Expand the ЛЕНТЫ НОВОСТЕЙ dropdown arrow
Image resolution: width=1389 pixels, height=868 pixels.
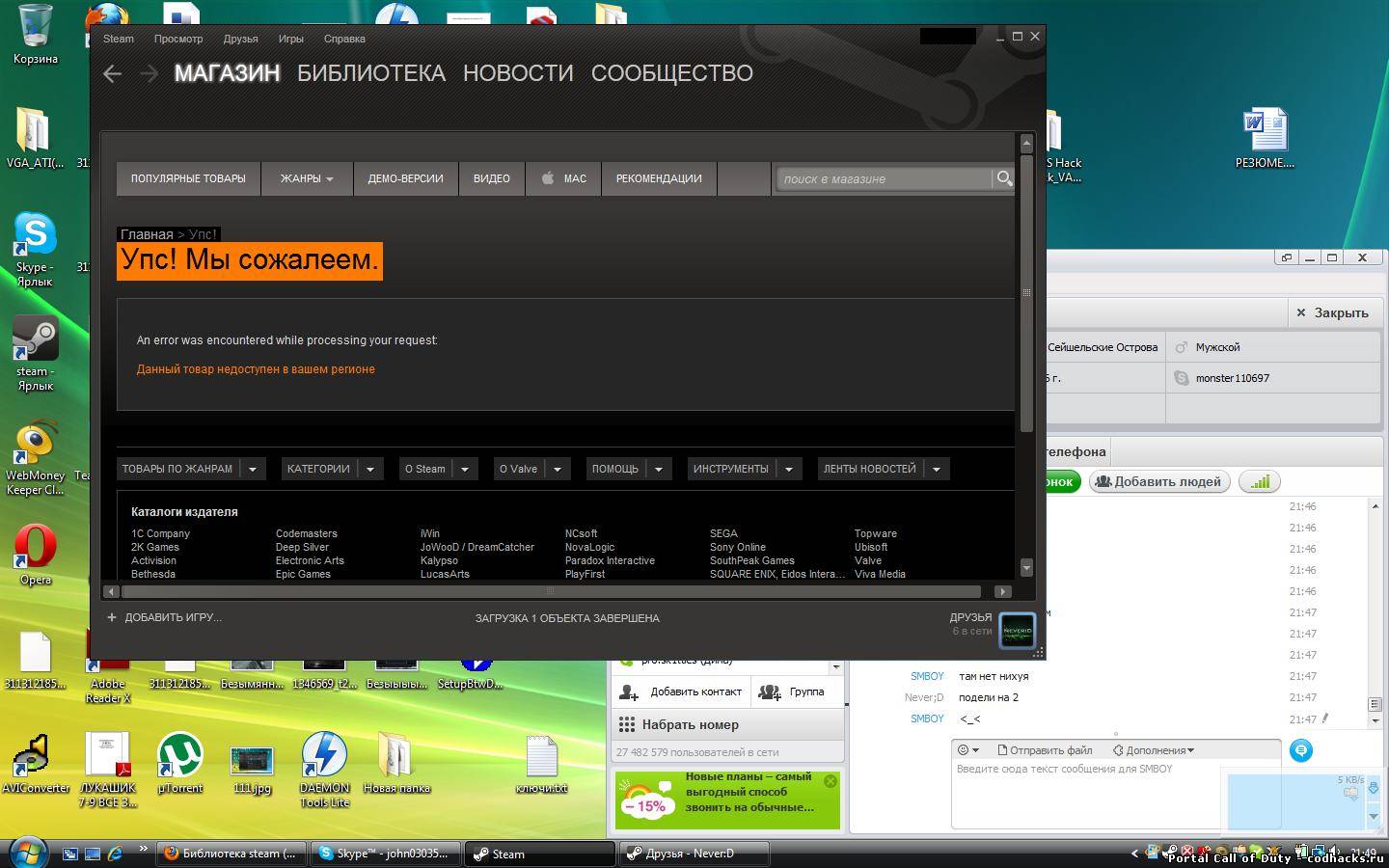point(936,469)
